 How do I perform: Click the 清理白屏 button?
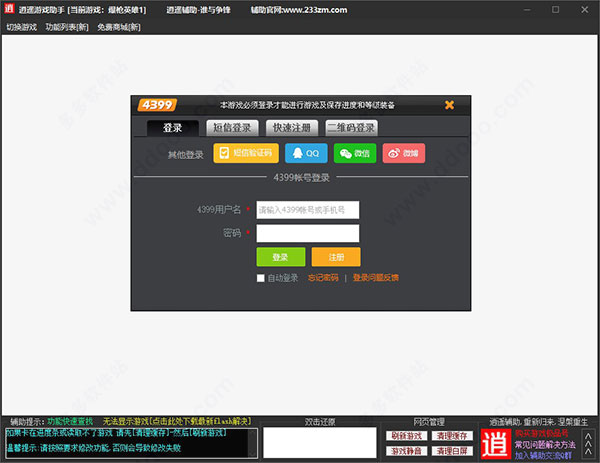[452, 451]
